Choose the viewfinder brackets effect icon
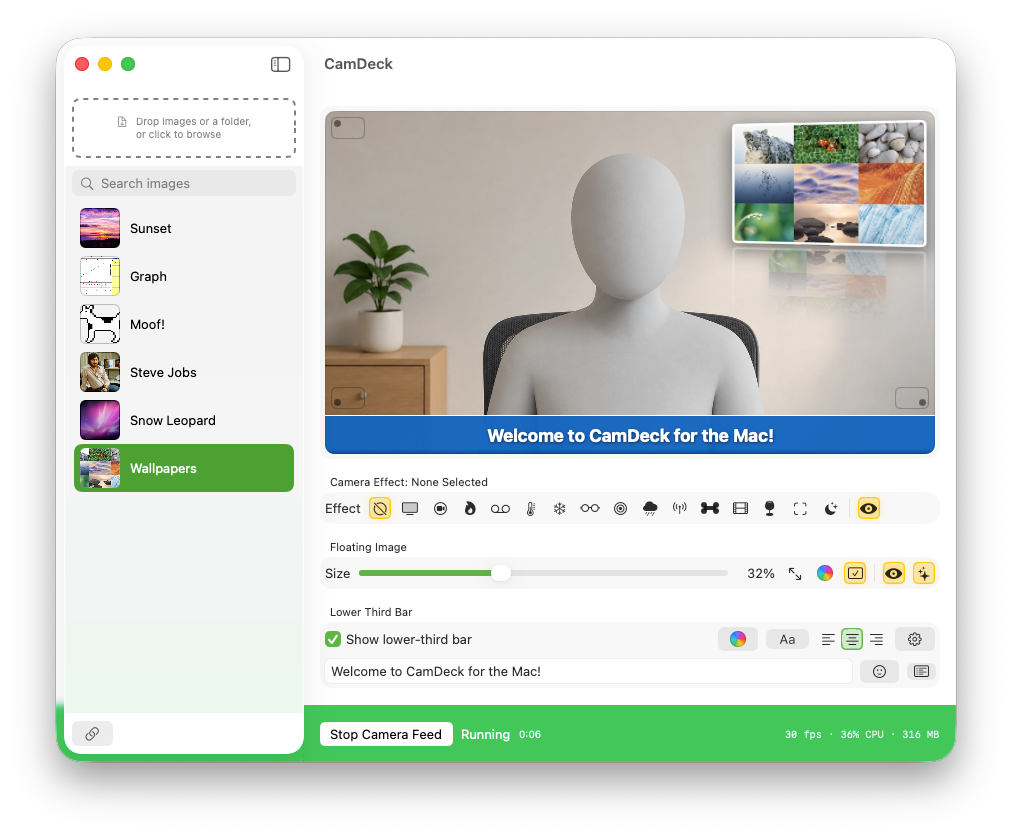Screen dimensions: 1012x836 pyautogui.click(x=800, y=509)
